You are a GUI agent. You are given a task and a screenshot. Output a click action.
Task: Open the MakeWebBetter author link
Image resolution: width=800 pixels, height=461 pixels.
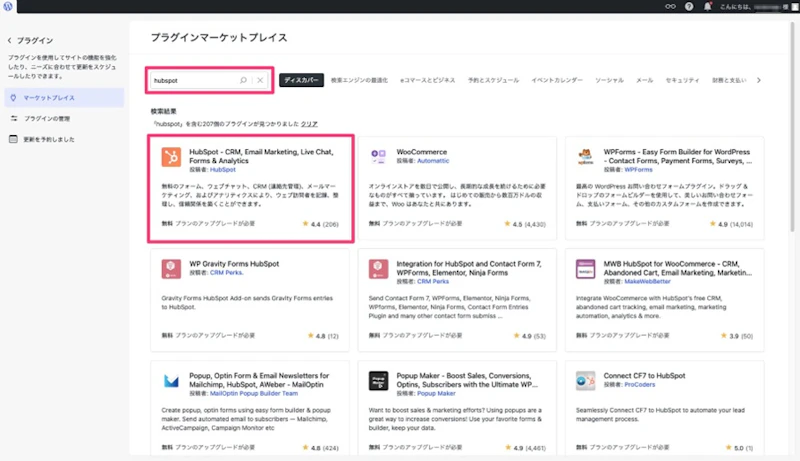[647, 281]
